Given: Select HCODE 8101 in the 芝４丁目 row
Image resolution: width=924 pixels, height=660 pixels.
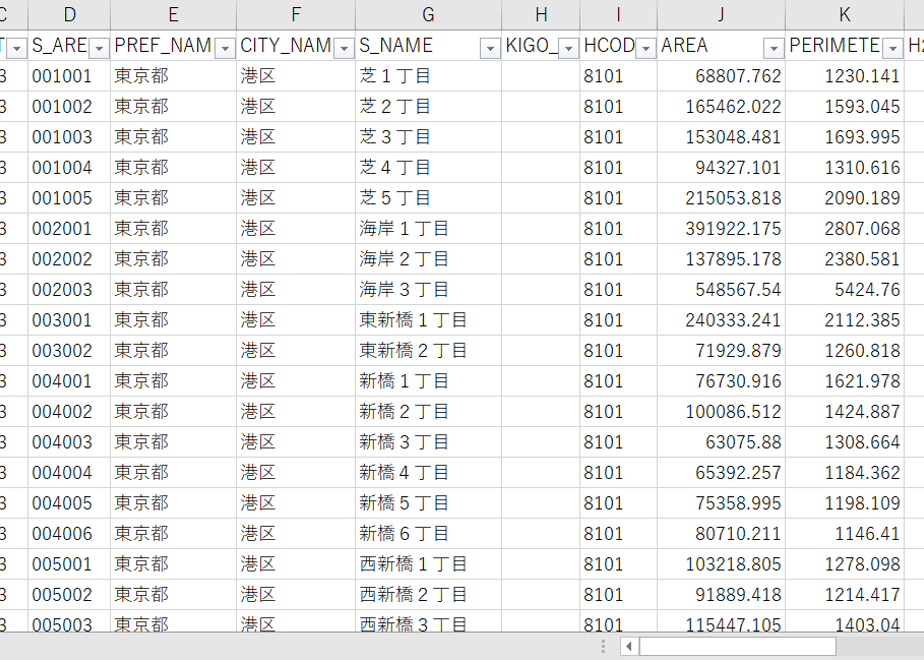Looking at the screenshot, I should (618, 167).
